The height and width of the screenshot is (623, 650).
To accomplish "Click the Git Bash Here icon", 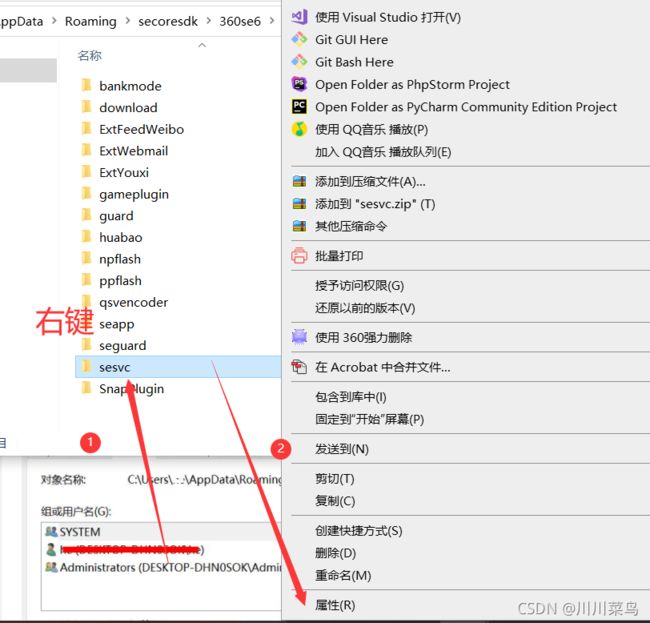I will (299, 62).
